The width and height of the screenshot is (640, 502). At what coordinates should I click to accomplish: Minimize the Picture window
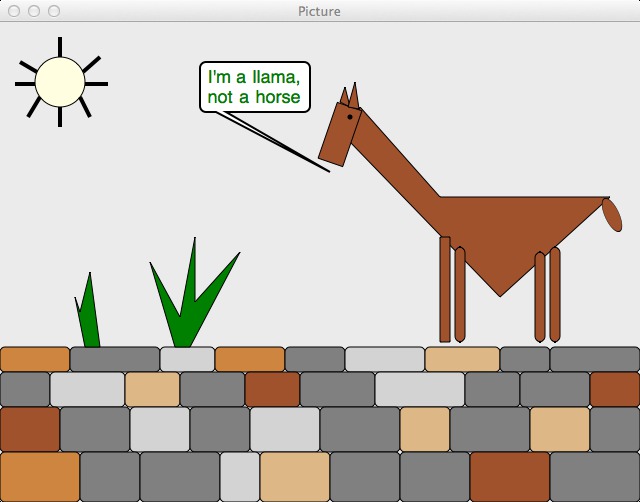click(x=34, y=11)
